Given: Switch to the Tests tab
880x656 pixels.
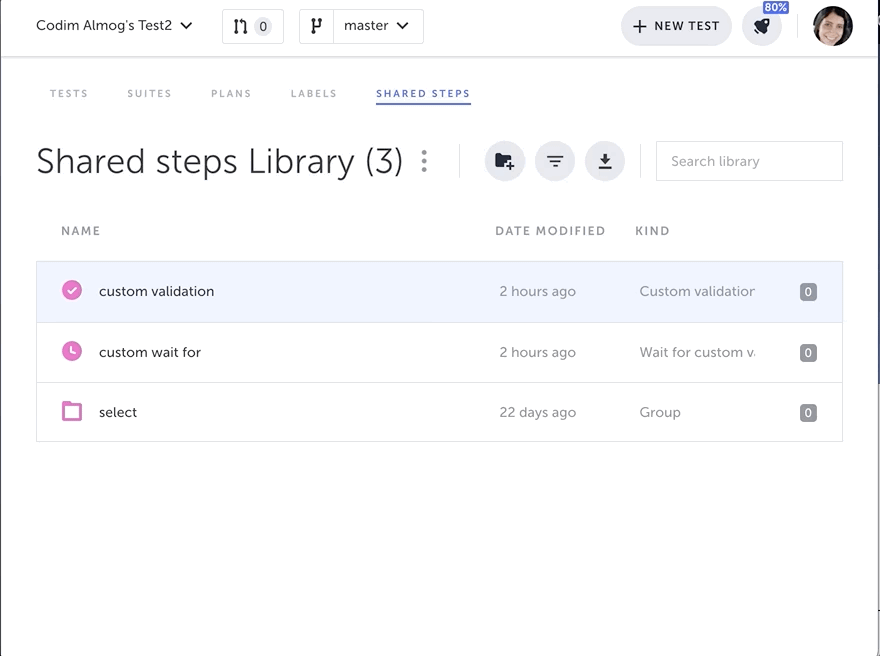Looking at the screenshot, I should pyautogui.click(x=69, y=94).
